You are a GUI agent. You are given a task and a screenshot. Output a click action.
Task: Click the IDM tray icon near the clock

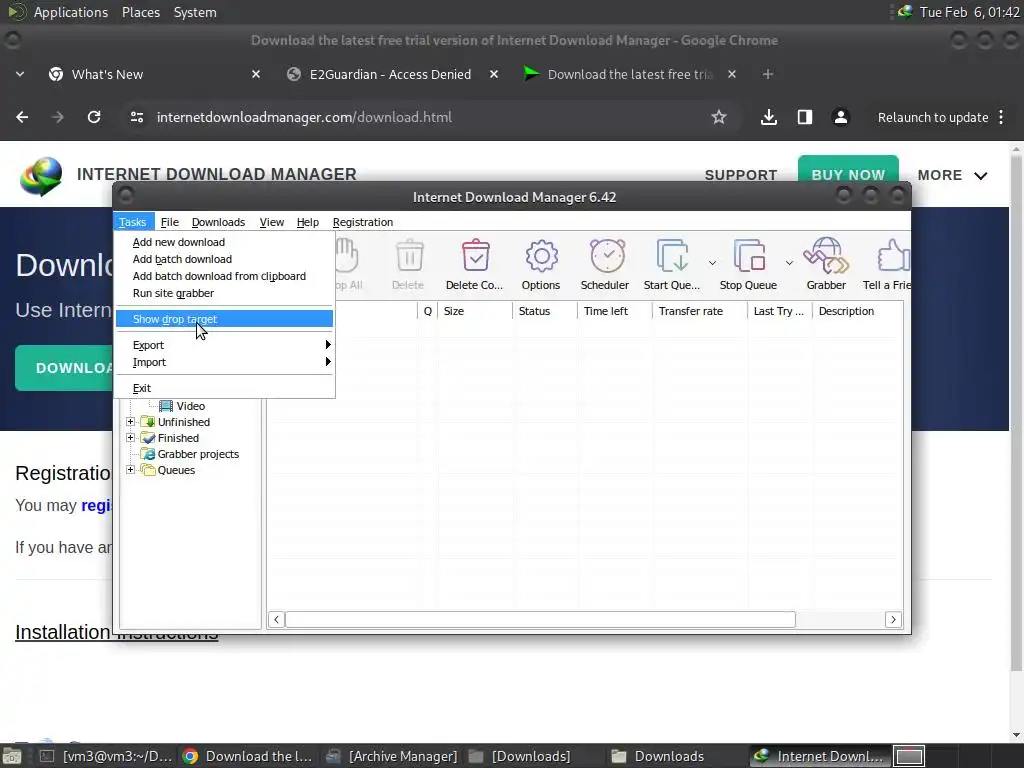click(x=905, y=12)
